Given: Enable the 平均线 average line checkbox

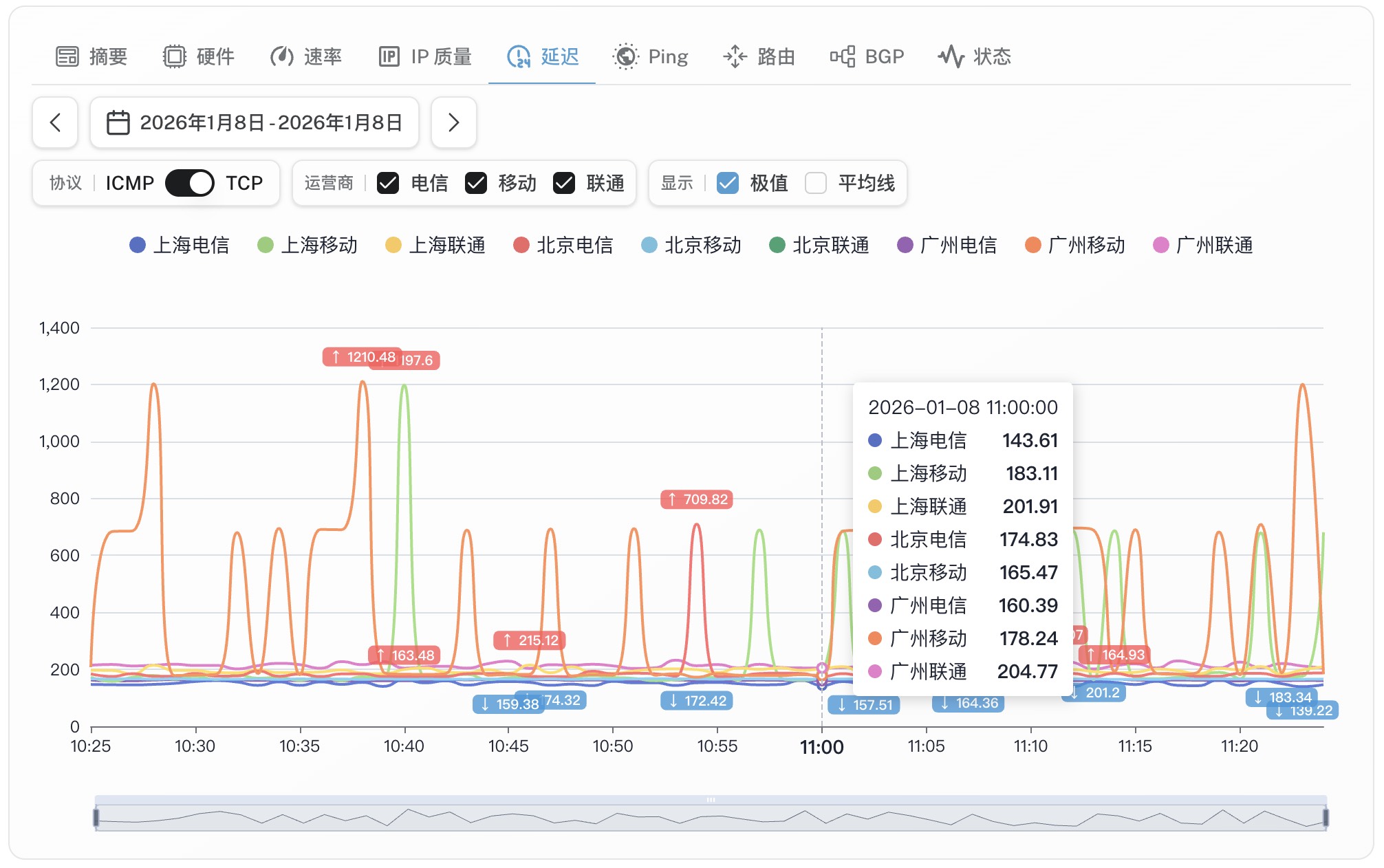Looking at the screenshot, I should [x=816, y=183].
